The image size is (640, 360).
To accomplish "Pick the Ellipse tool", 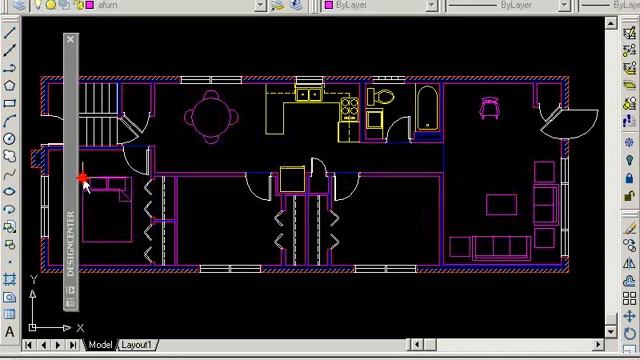I will pyautogui.click(x=9, y=191).
